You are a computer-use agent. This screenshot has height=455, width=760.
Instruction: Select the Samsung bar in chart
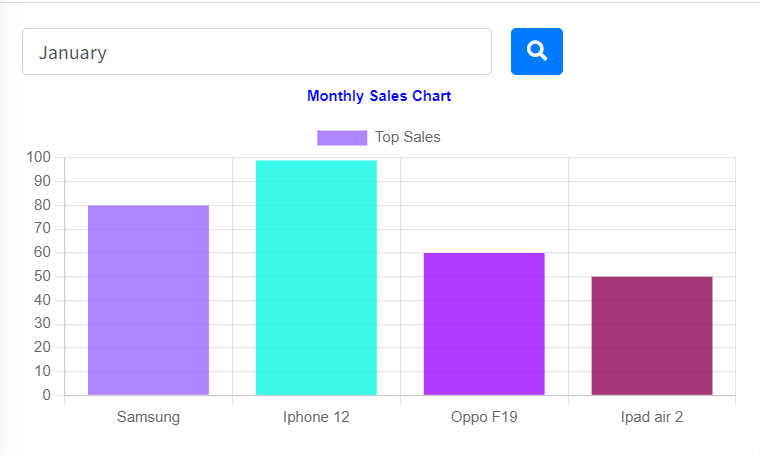148,300
